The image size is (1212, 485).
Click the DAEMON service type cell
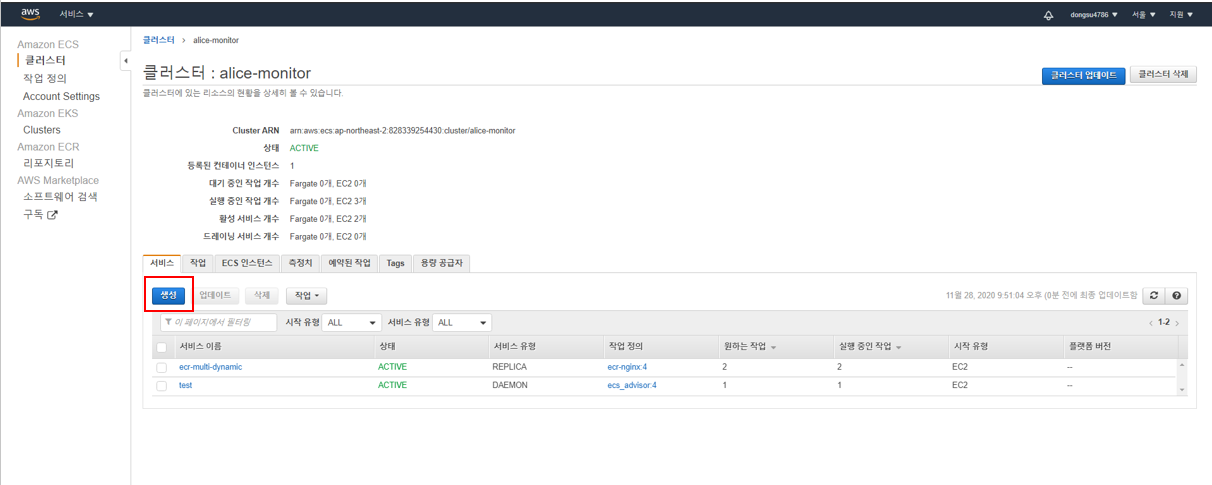tap(510, 385)
